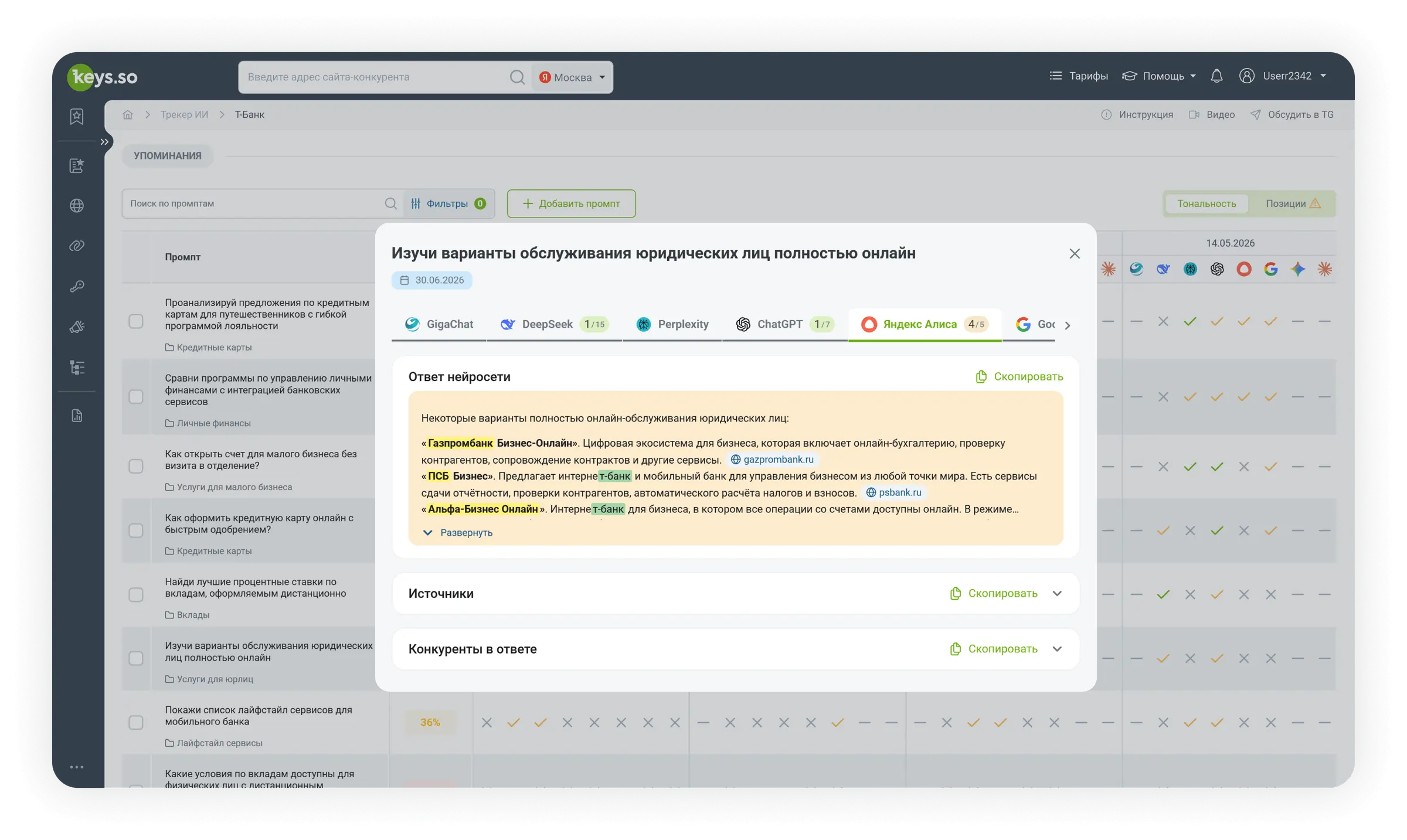Open the key sidebar icon
The image size is (1407, 840).
[77, 286]
